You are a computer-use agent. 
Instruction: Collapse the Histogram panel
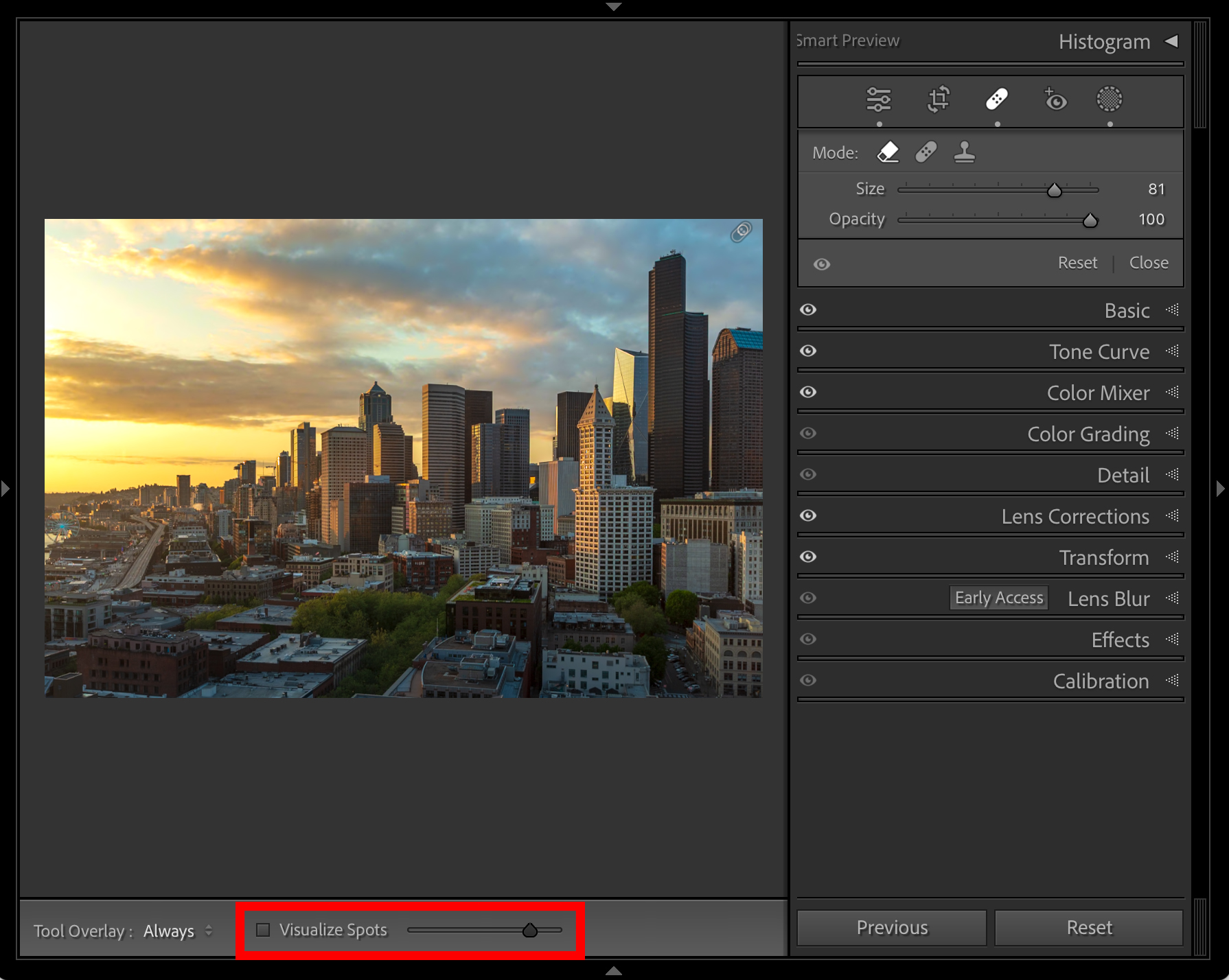(1173, 41)
